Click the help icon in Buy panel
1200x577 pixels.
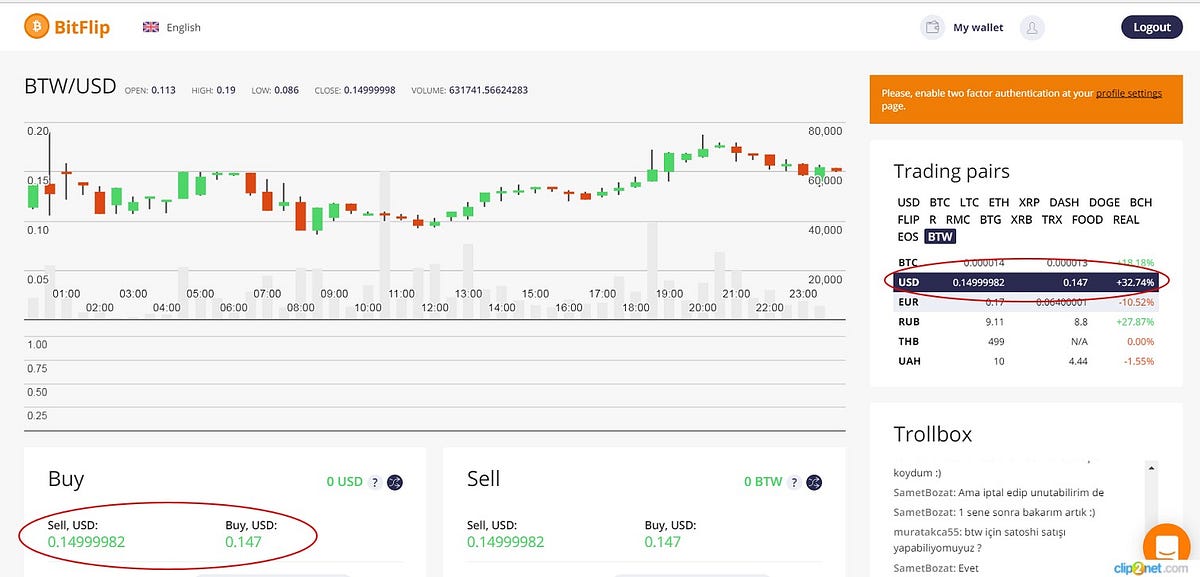(375, 482)
